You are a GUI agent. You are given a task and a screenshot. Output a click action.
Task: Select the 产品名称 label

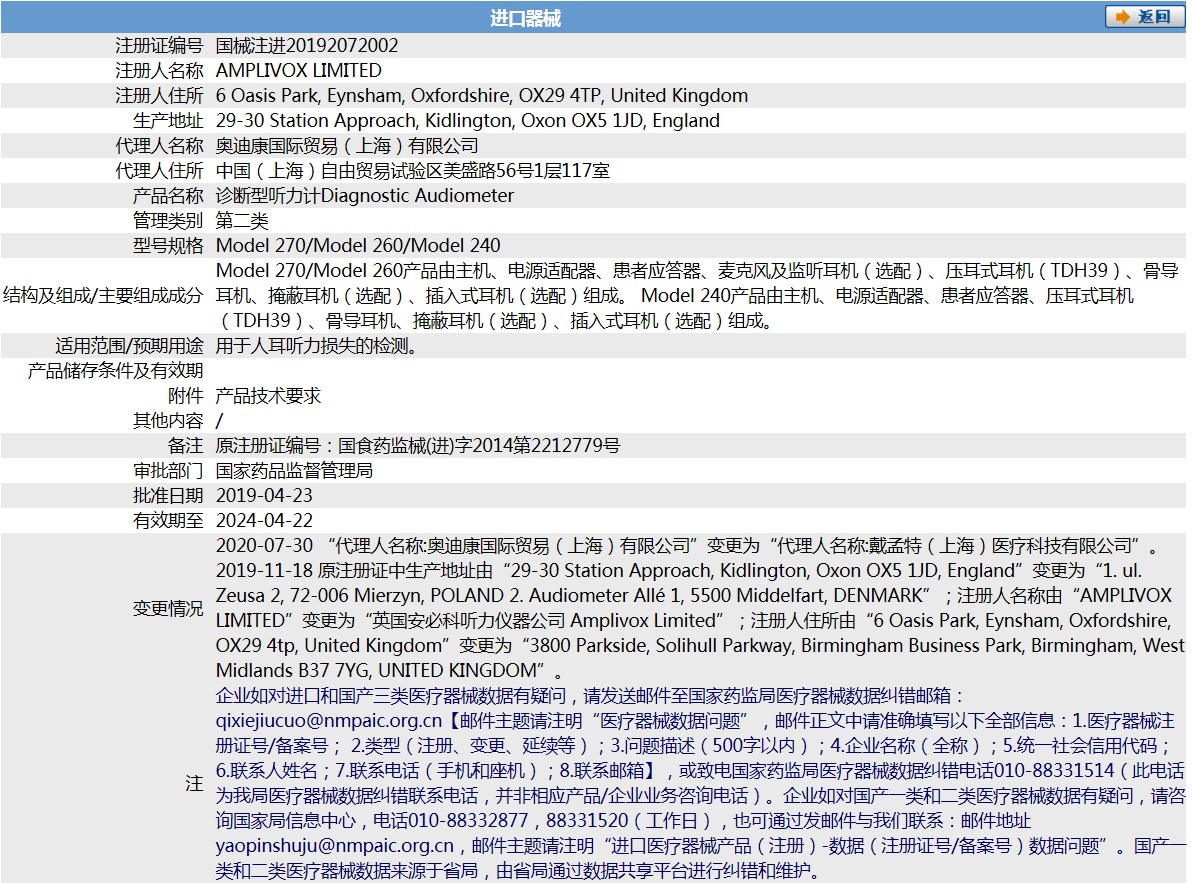click(168, 196)
